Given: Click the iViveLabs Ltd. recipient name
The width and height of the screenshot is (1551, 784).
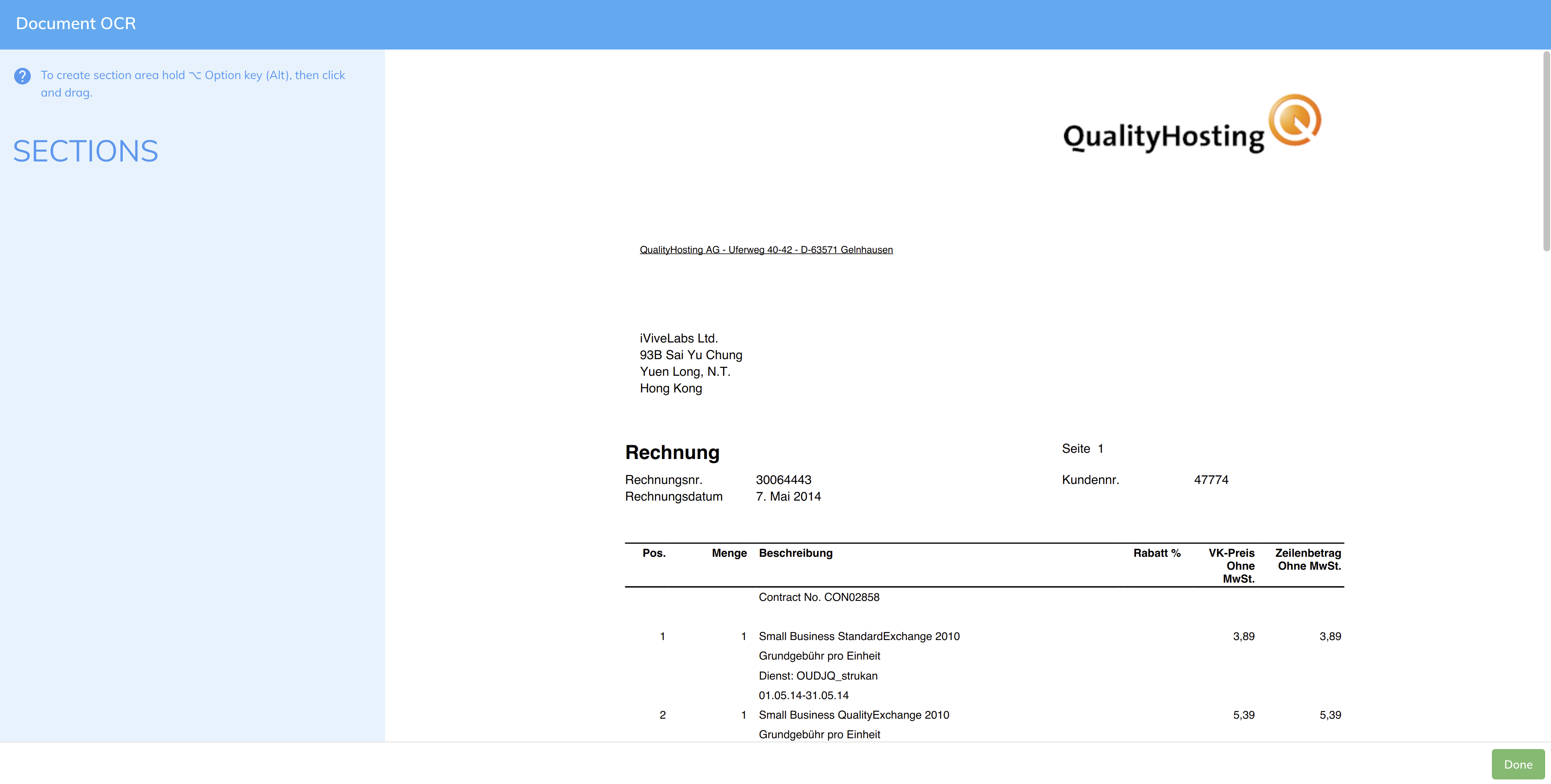Looking at the screenshot, I should tap(679, 338).
